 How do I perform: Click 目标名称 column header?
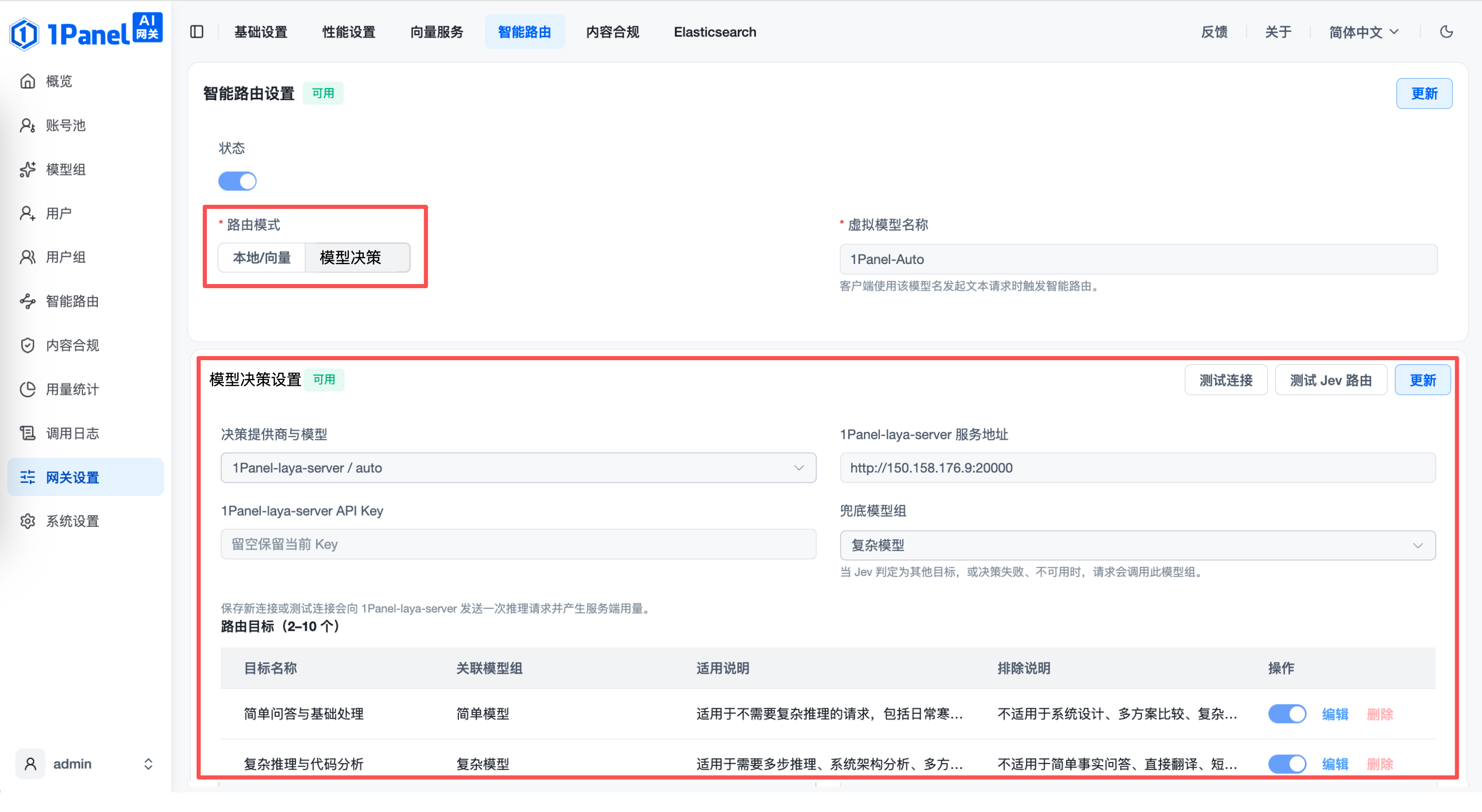pos(270,668)
